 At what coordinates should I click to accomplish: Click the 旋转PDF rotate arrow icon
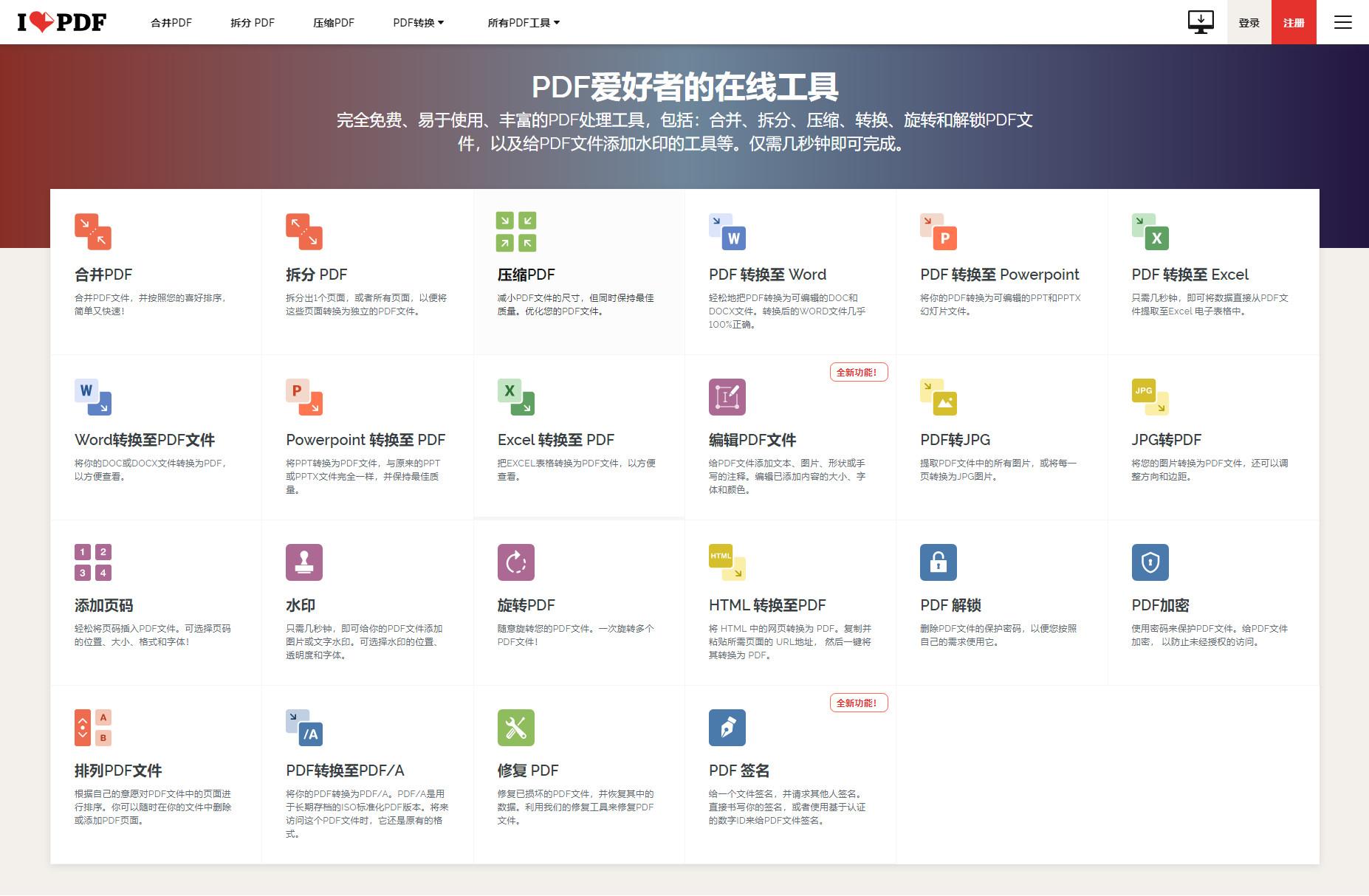(x=516, y=562)
